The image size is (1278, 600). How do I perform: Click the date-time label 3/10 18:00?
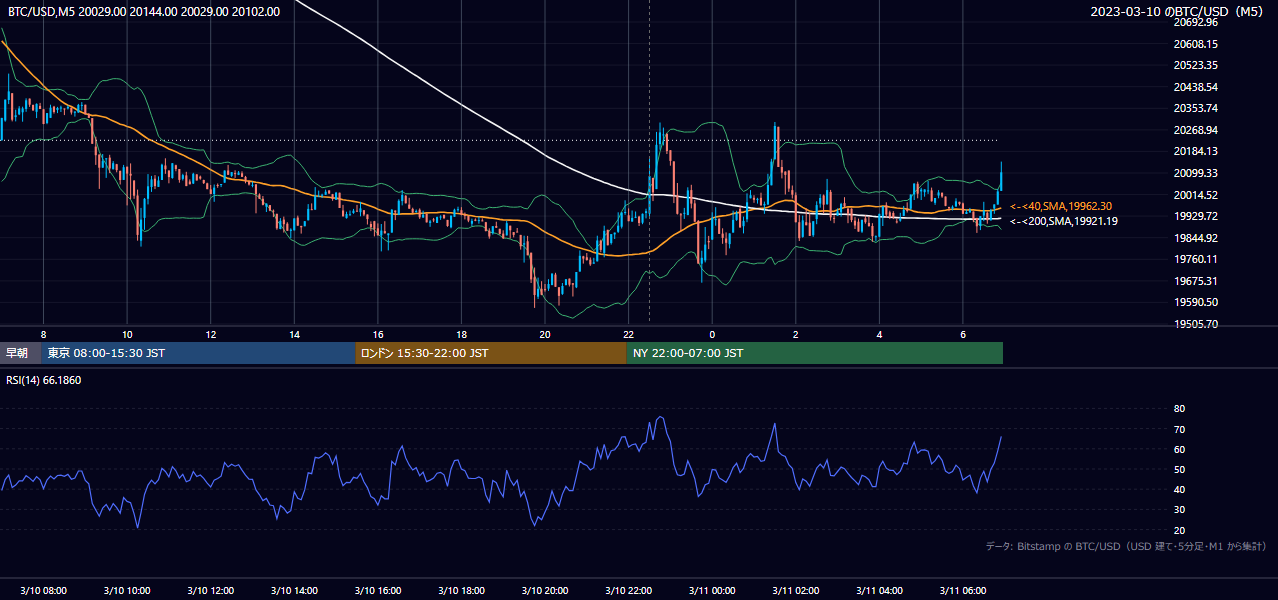point(461,591)
